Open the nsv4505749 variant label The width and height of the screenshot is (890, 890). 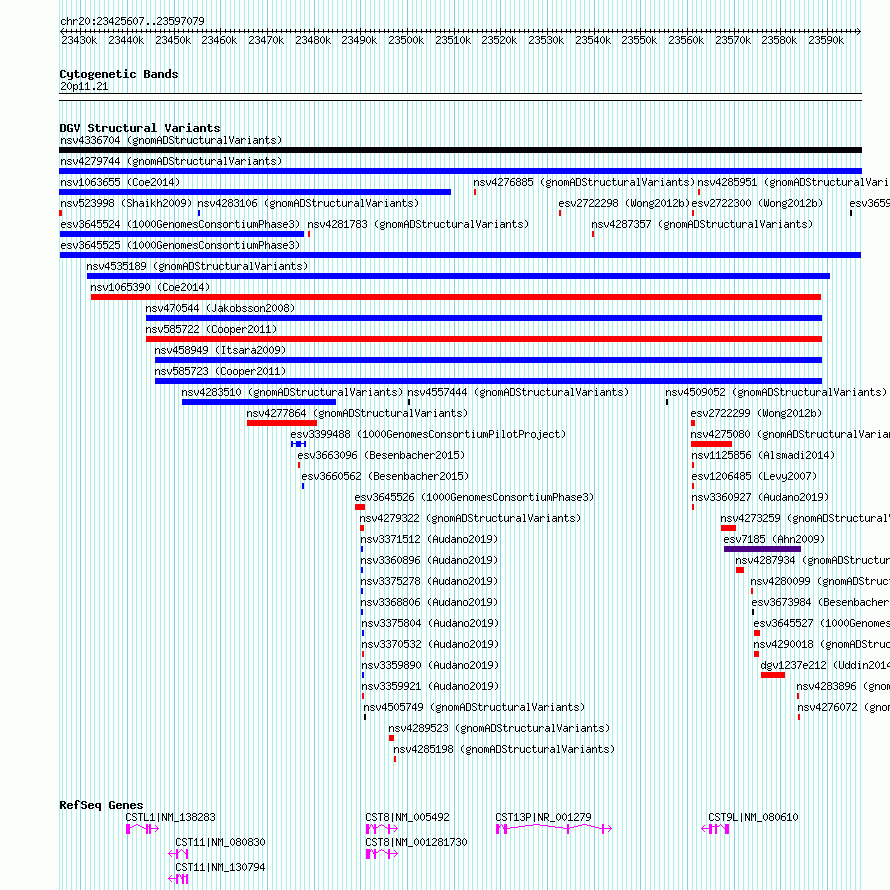point(474,707)
